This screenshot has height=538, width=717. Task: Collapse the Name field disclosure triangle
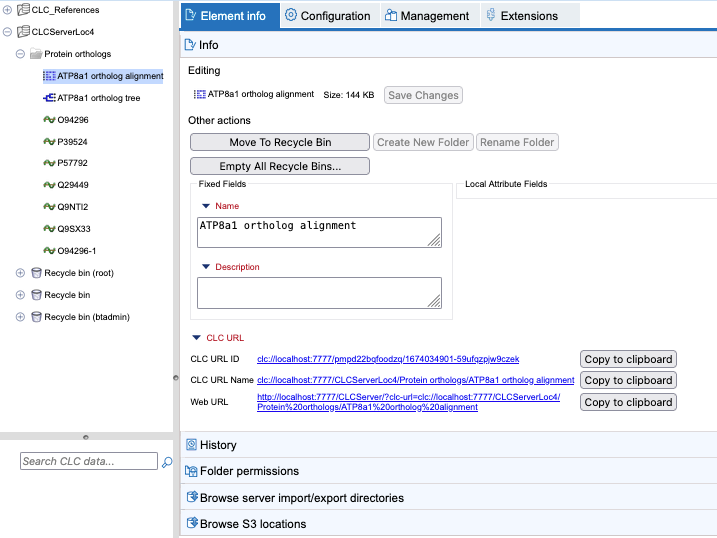[x=206, y=206]
